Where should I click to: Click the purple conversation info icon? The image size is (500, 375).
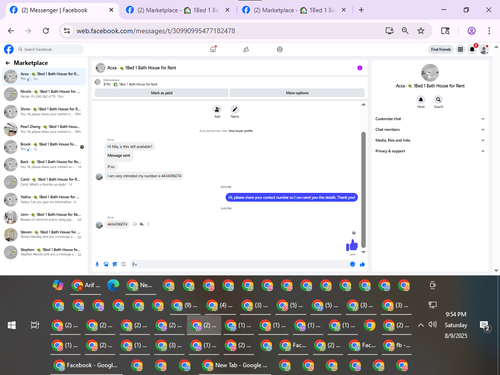[x=360, y=68]
